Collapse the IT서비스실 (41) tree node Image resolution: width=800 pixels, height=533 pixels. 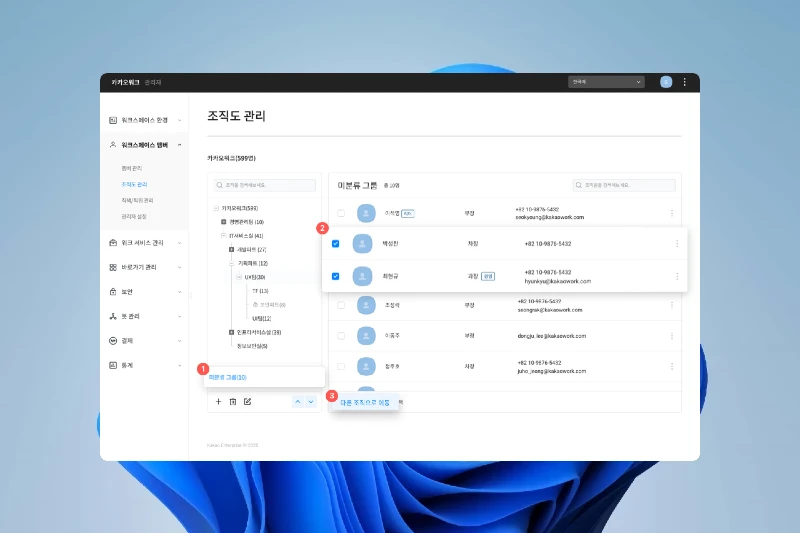(x=223, y=236)
